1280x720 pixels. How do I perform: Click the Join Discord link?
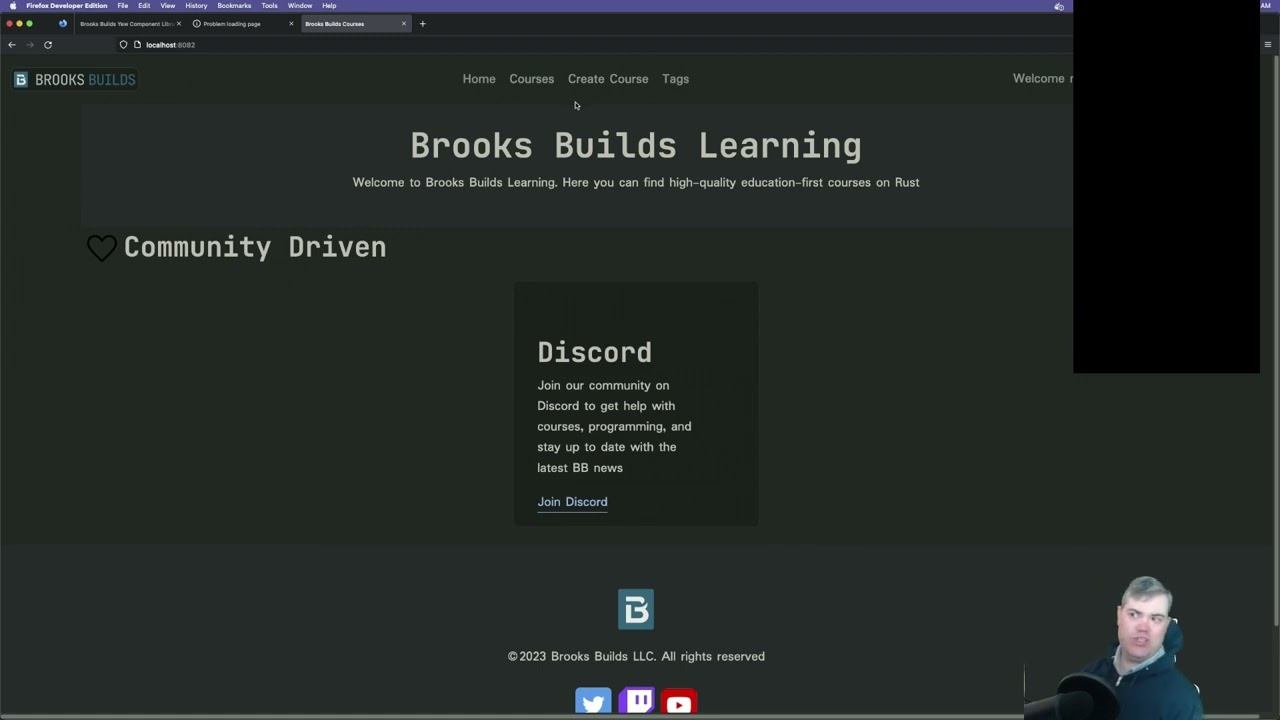click(x=572, y=502)
